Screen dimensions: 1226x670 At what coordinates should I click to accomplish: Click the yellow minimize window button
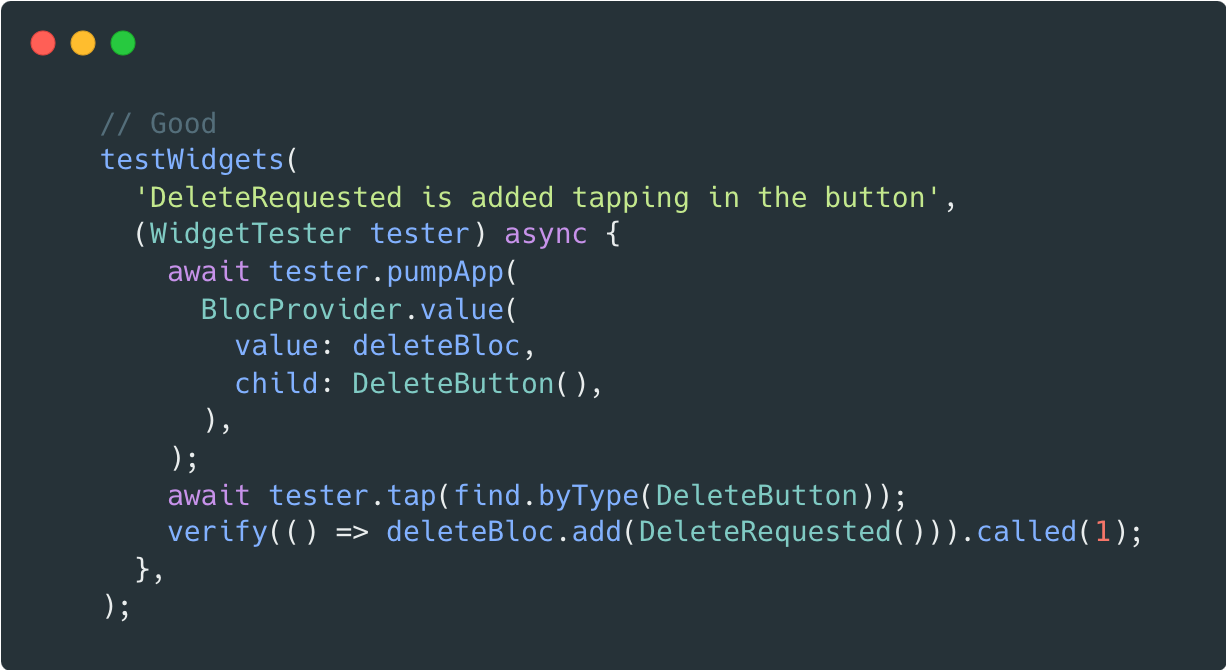coord(83,44)
